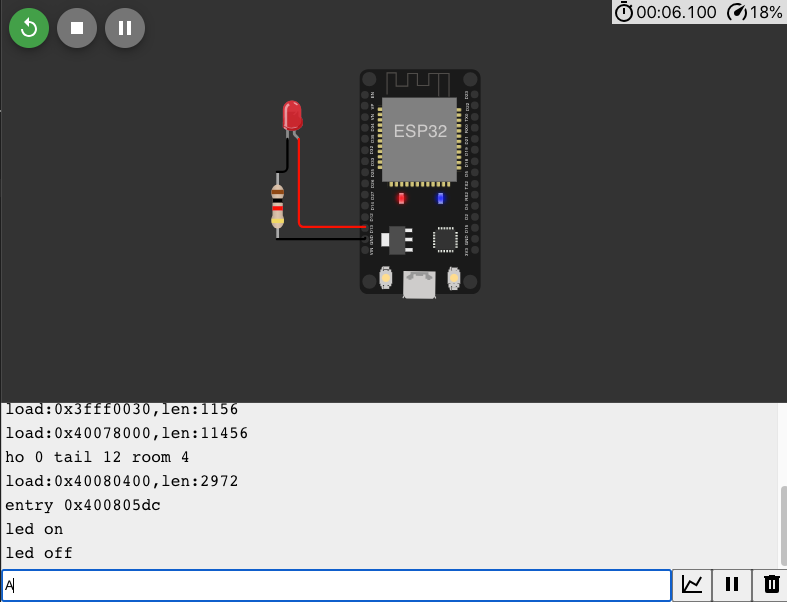Click the 'load:0x40078000,len:11456' line
The height and width of the screenshot is (602, 787).
126,433
